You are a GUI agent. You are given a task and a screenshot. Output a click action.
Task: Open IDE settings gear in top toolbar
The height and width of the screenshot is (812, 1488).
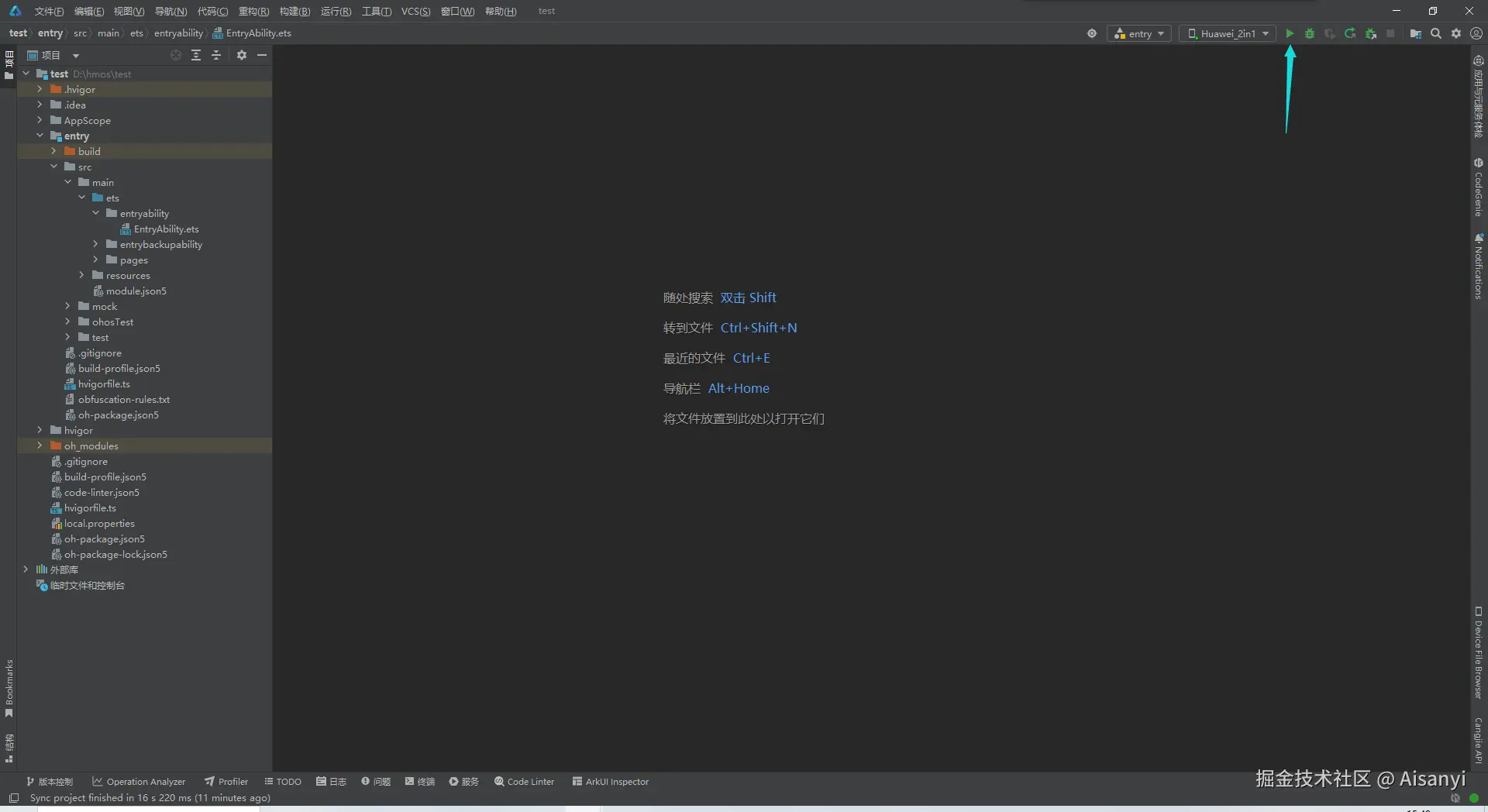tap(1456, 33)
